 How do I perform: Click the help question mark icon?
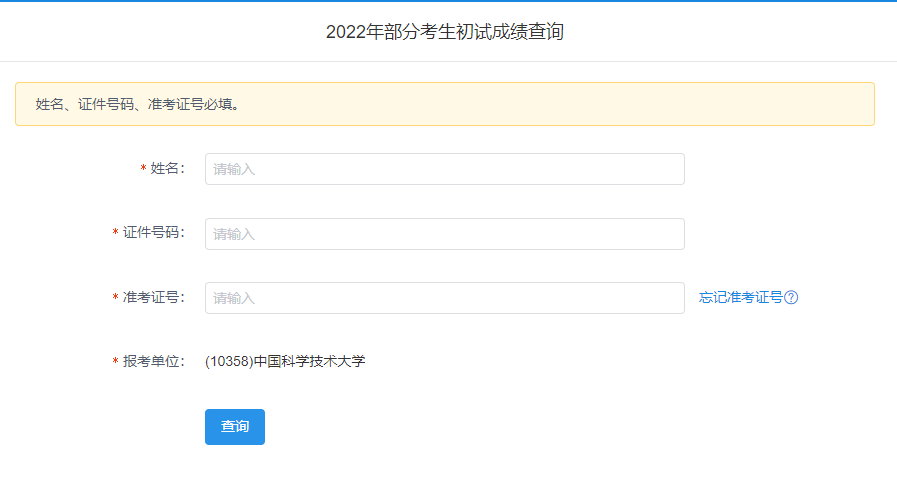(x=791, y=298)
